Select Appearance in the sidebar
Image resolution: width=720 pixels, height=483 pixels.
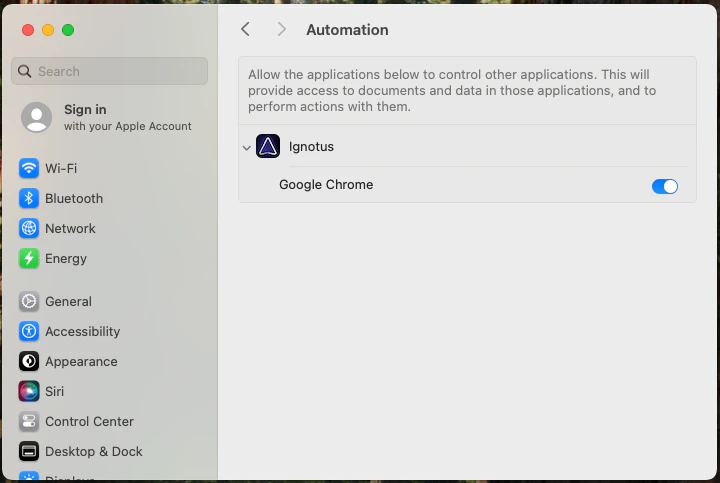(109, 361)
